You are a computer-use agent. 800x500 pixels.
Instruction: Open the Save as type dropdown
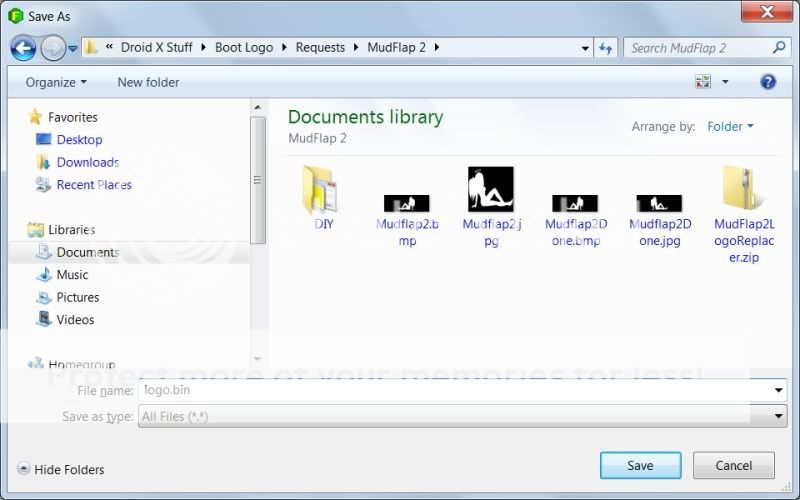(462, 416)
